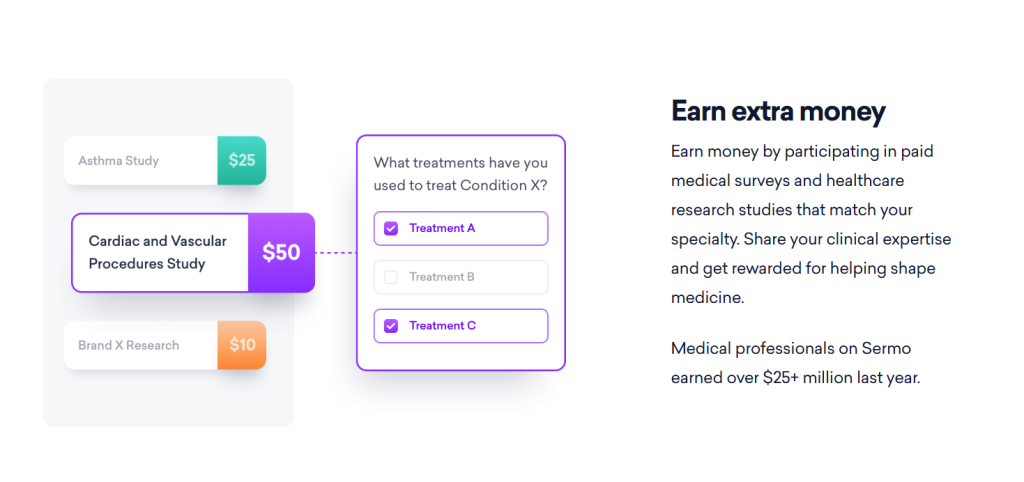Screen dimensions: 1024x482
Task: Click the Asthma Study label text
Action: point(119,161)
